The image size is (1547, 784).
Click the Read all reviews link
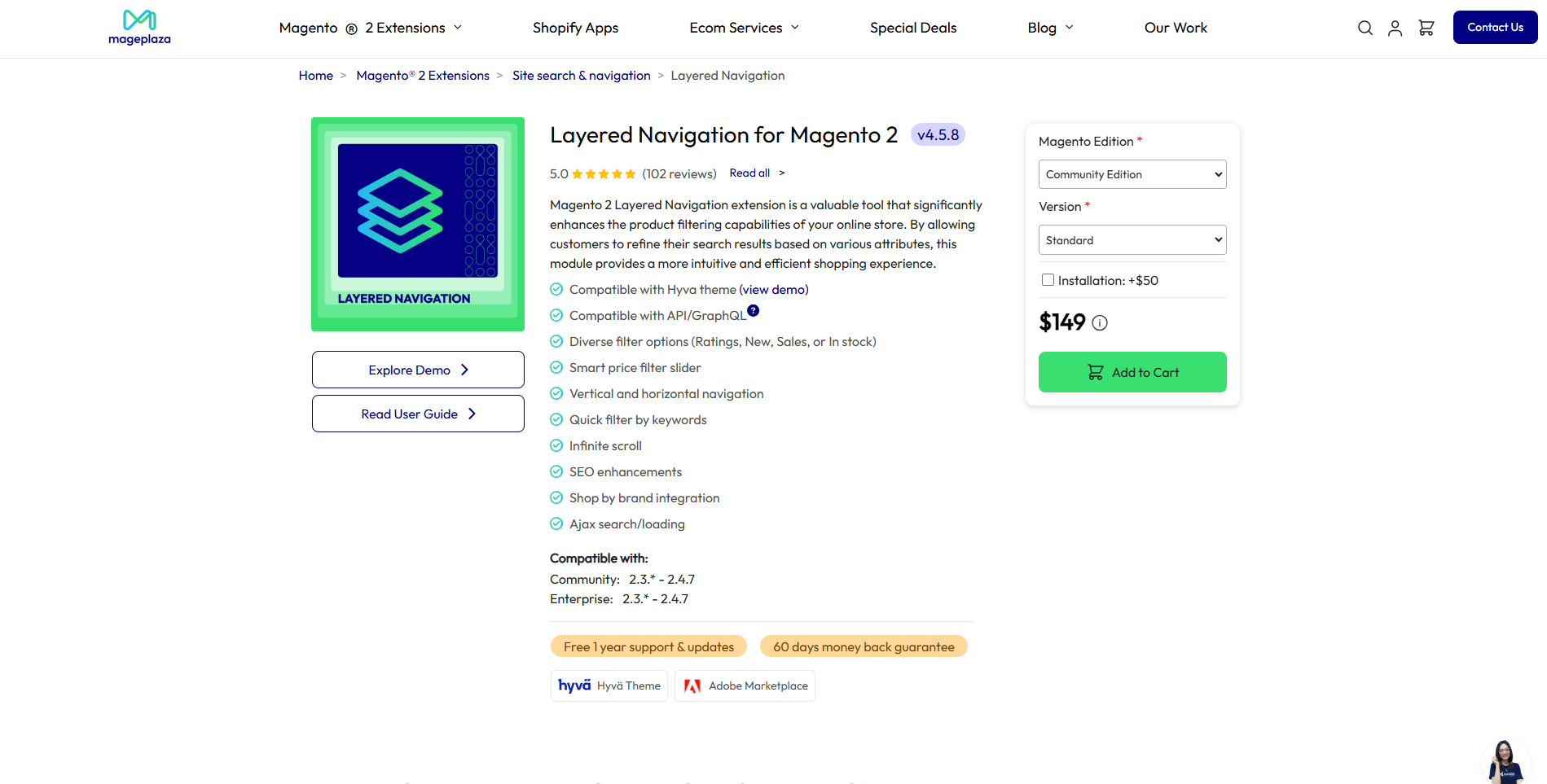[x=757, y=173]
